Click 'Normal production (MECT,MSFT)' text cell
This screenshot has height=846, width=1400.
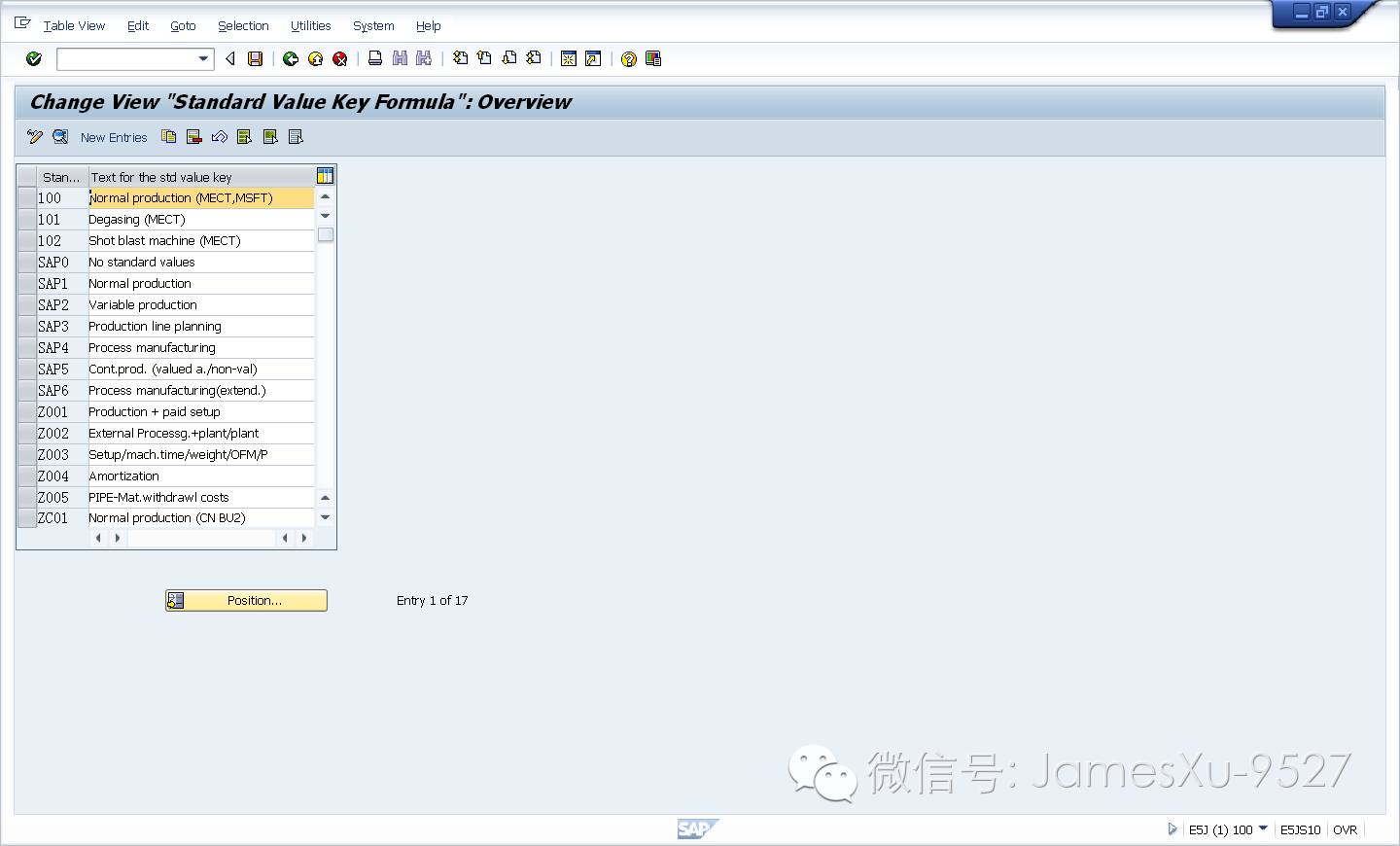click(201, 197)
